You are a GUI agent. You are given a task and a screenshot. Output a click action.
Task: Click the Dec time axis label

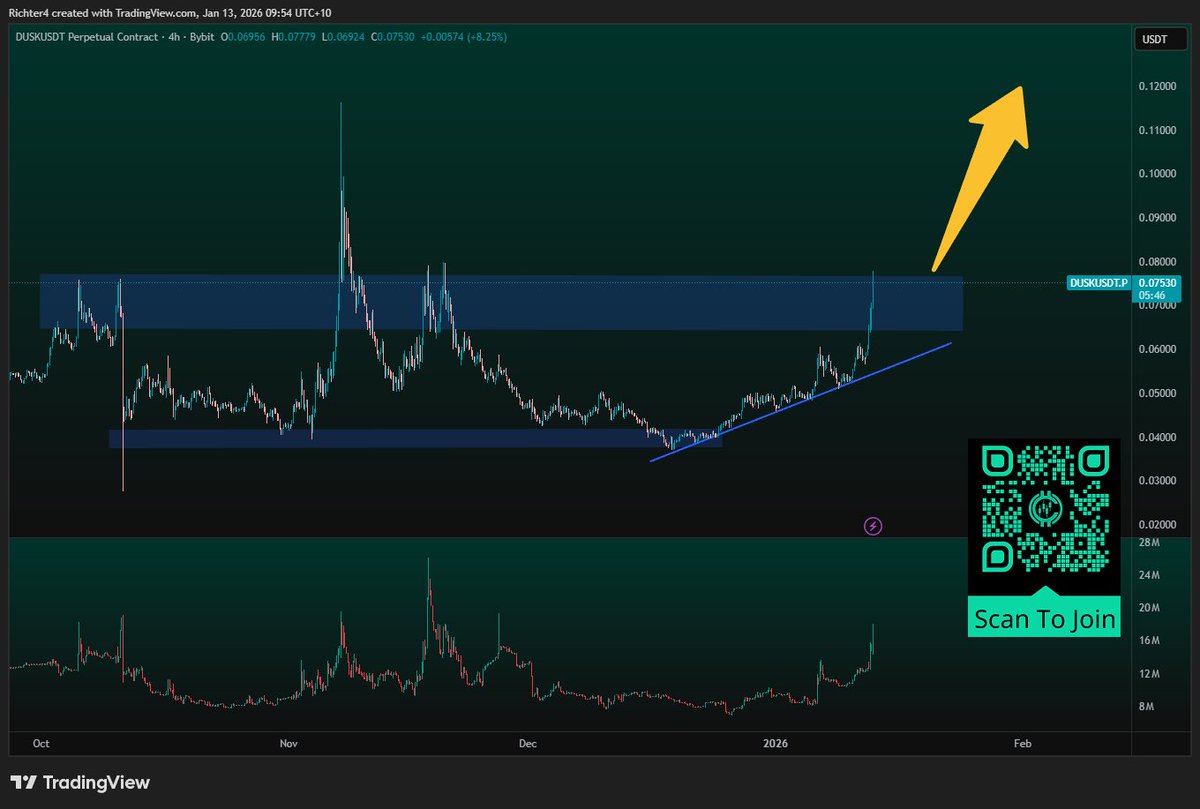click(529, 744)
